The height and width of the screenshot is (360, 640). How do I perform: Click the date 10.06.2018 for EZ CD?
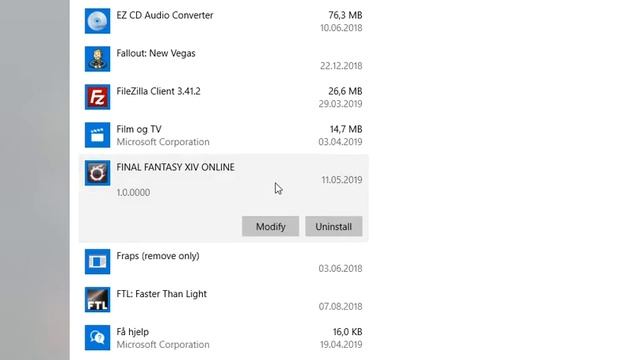click(341, 28)
